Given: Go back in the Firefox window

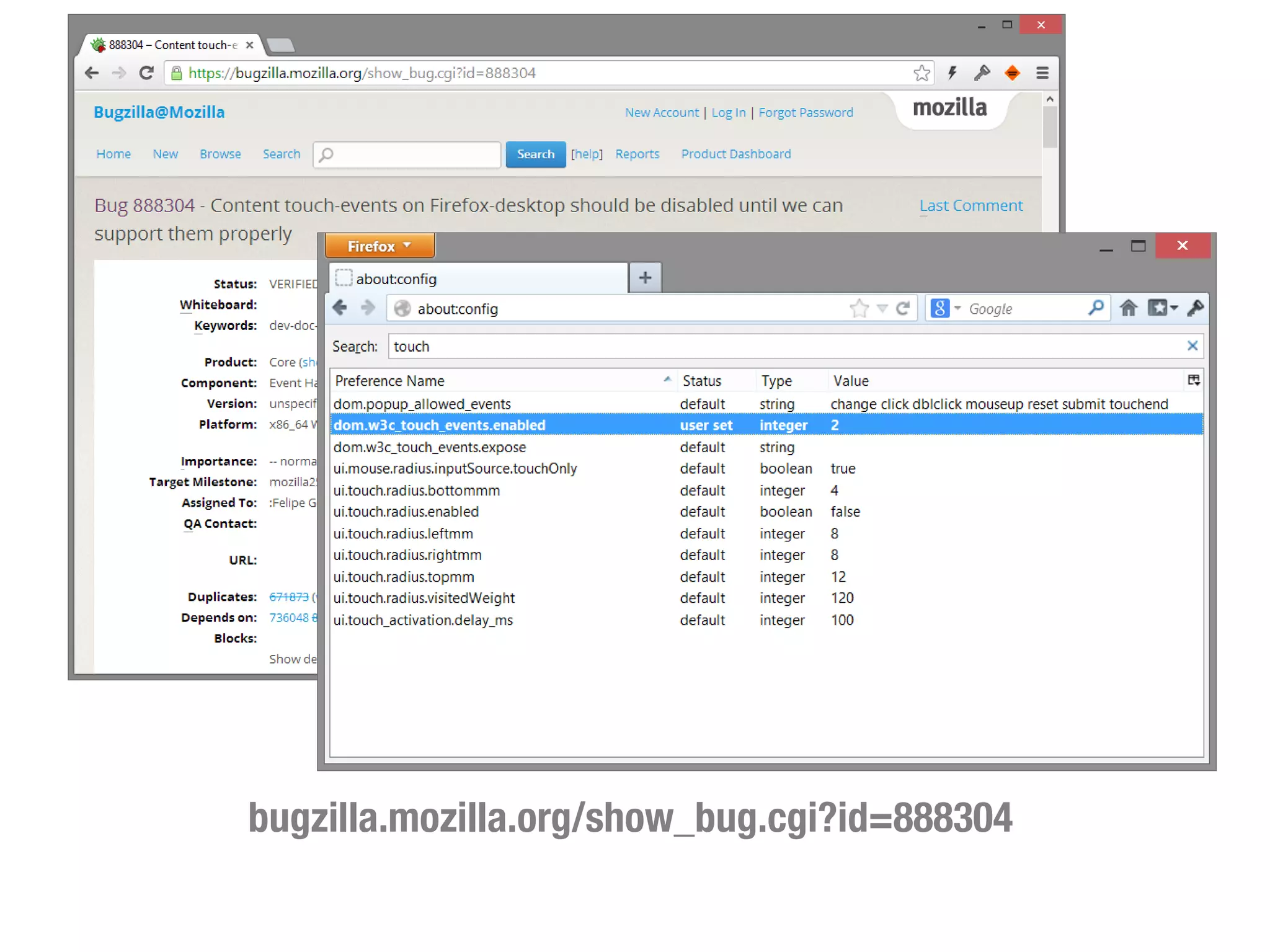Looking at the screenshot, I should 340,308.
